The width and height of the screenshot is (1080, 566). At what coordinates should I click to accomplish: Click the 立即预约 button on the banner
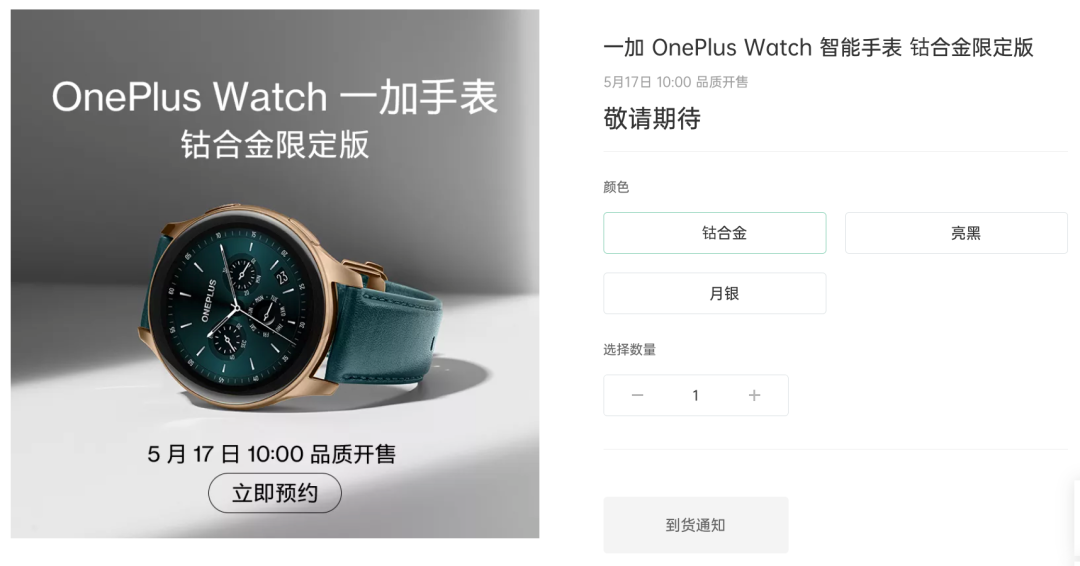(x=275, y=493)
